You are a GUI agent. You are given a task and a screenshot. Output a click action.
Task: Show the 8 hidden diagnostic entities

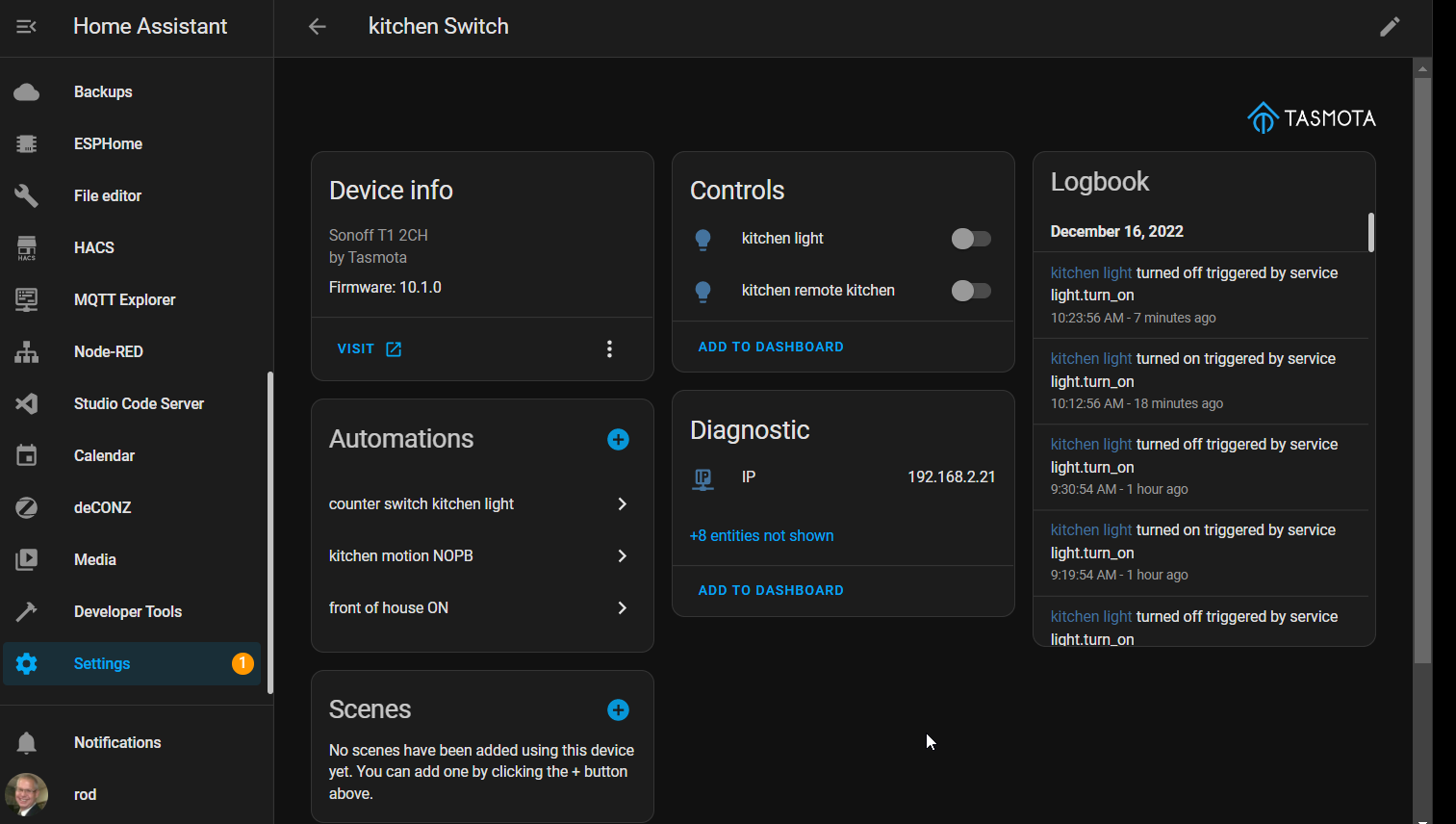point(761,535)
